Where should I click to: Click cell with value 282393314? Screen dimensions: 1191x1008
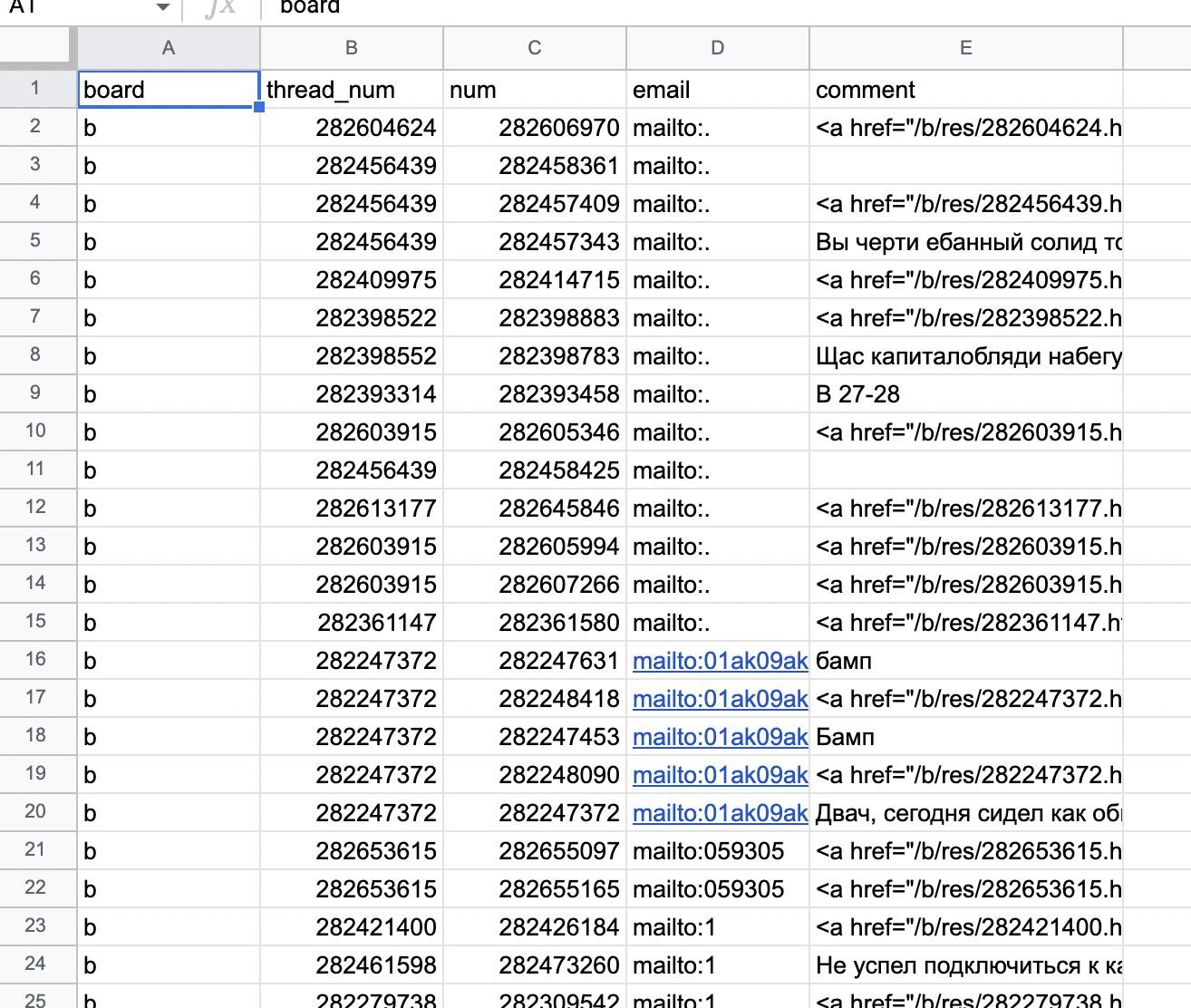(x=352, y=394)
